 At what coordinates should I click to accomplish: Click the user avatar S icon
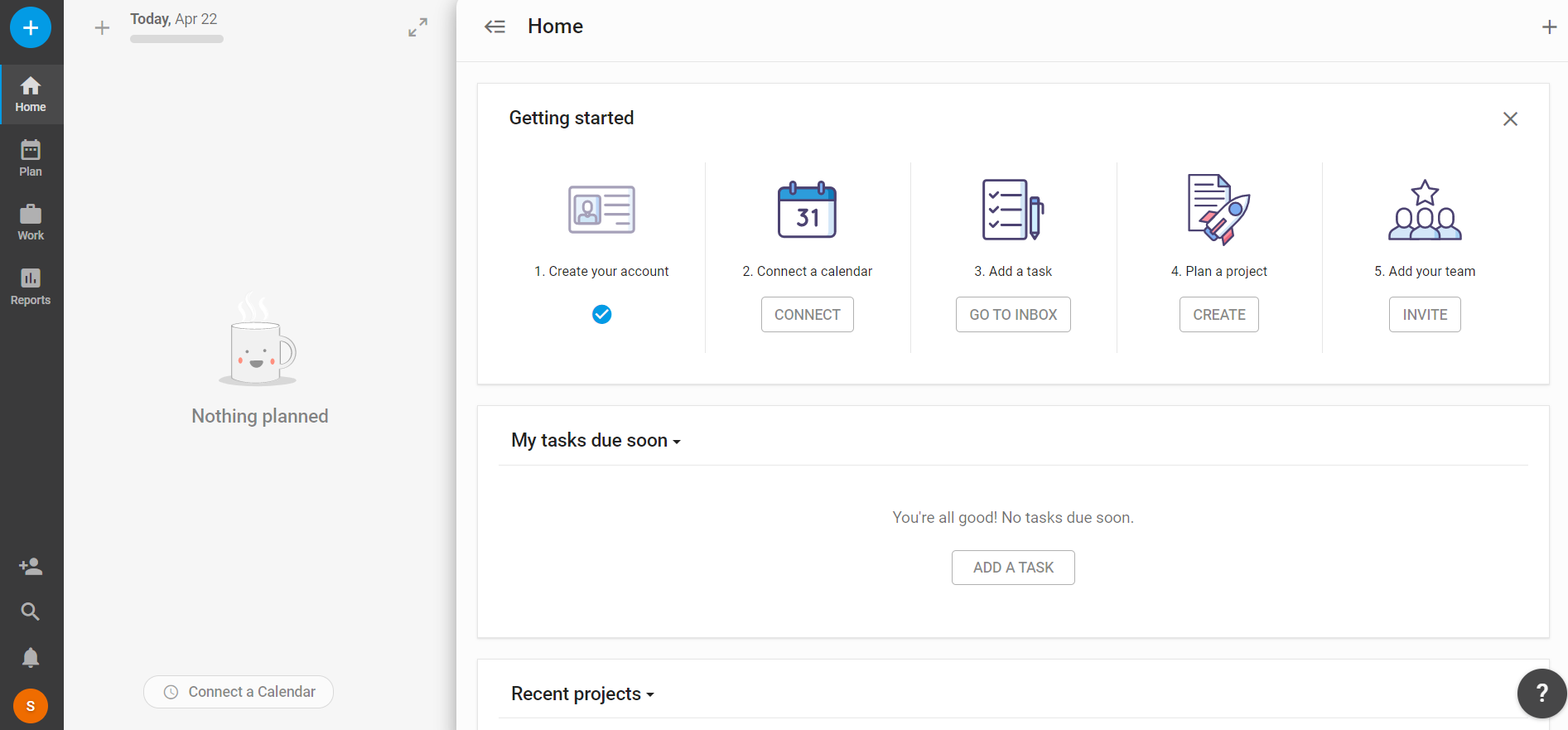coord(31,706)
